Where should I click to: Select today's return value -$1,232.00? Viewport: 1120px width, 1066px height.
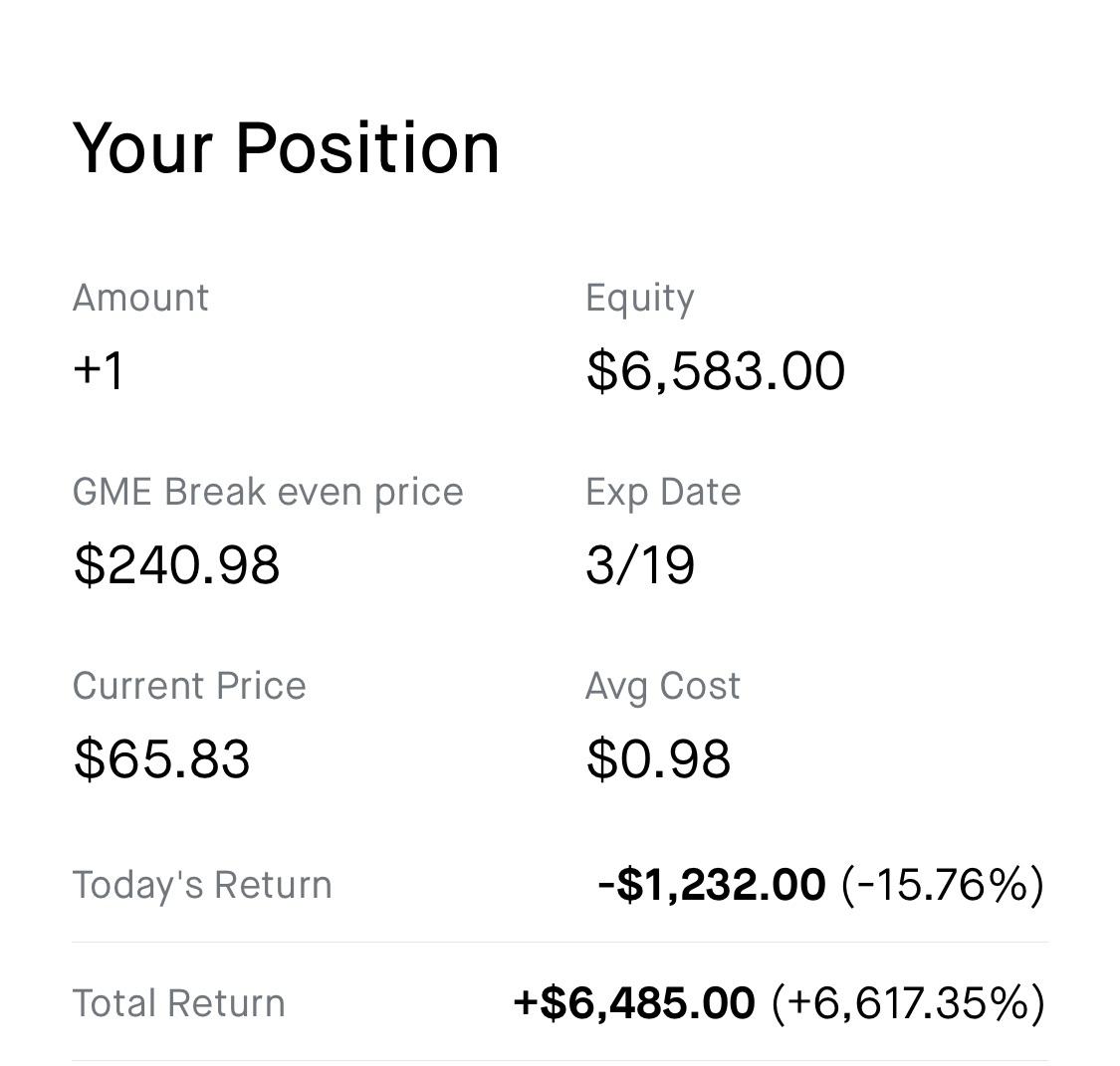point(711,883)
